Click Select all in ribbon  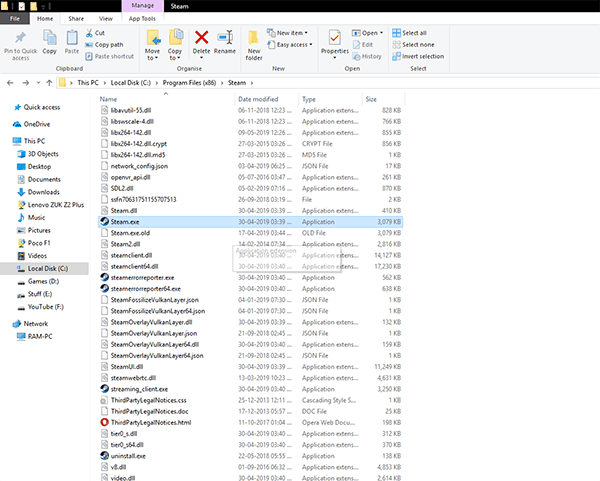pyautogui.click(x=409, y=33)
